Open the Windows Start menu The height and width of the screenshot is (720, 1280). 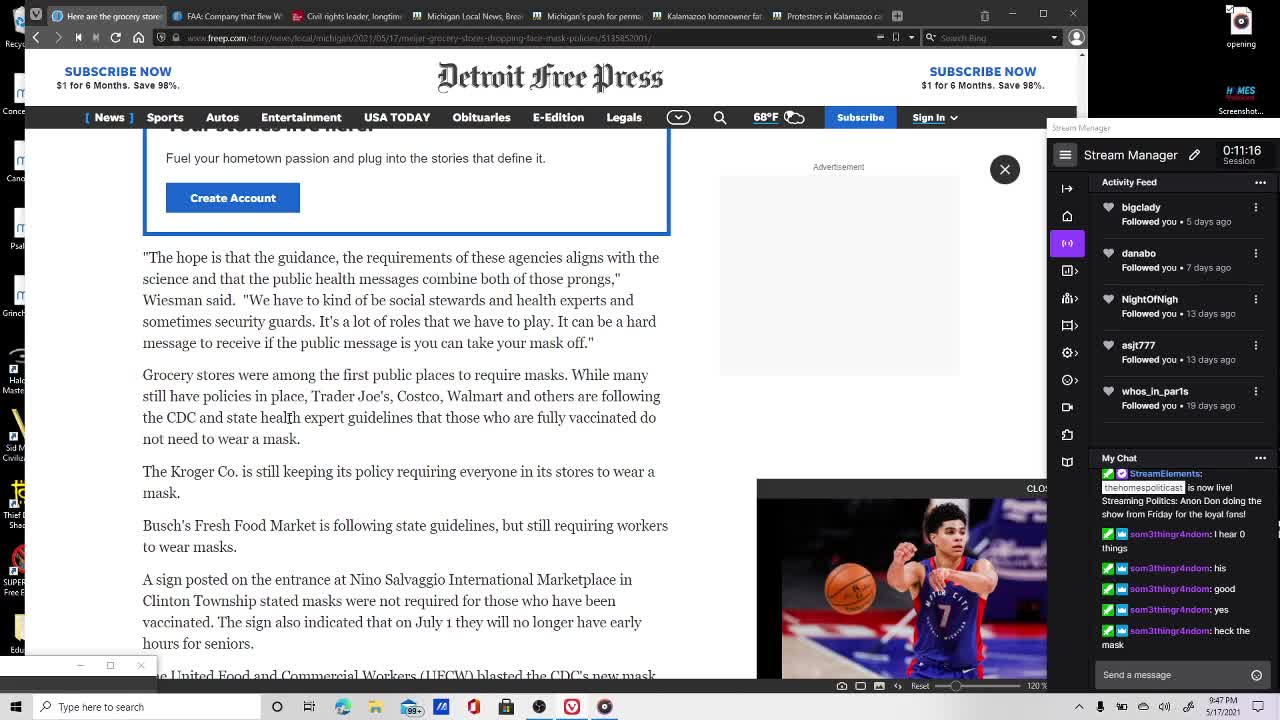[x=15, y=707]
